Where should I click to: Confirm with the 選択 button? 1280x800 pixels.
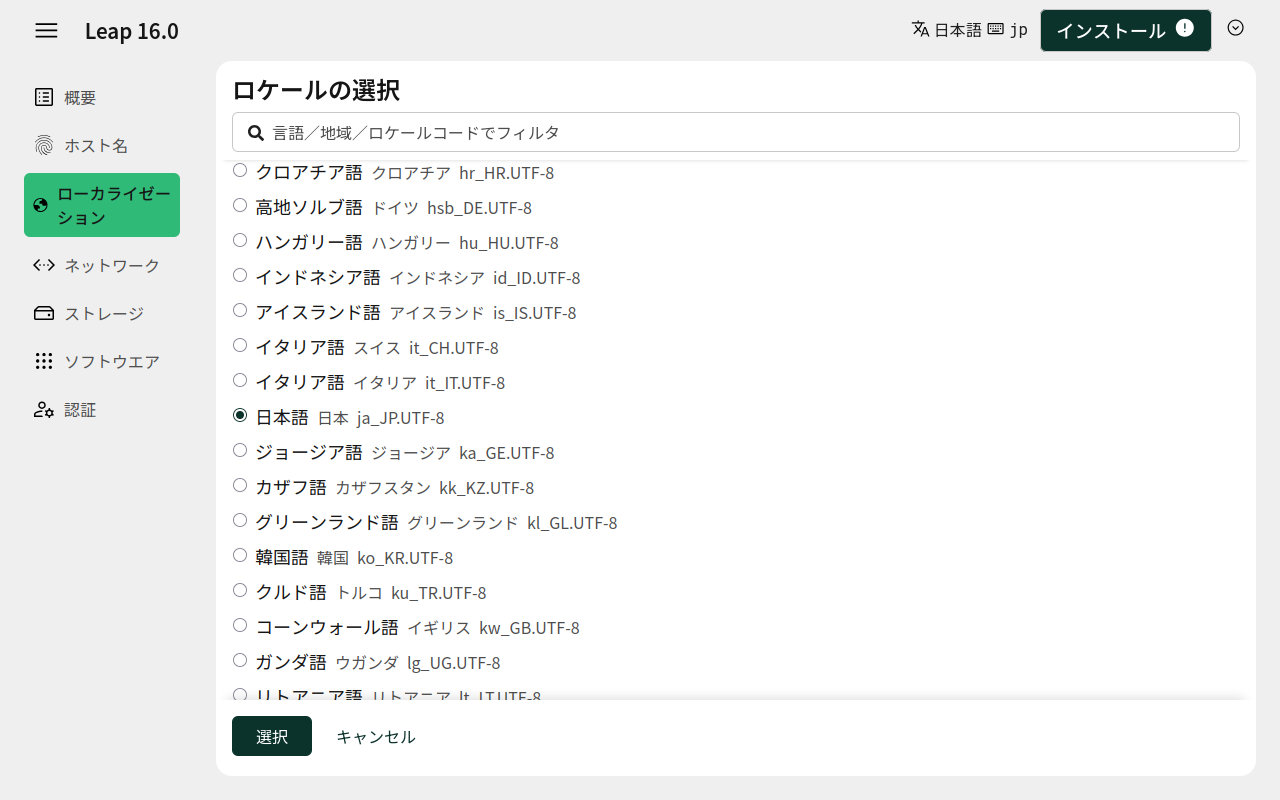(x=272, y=736)
